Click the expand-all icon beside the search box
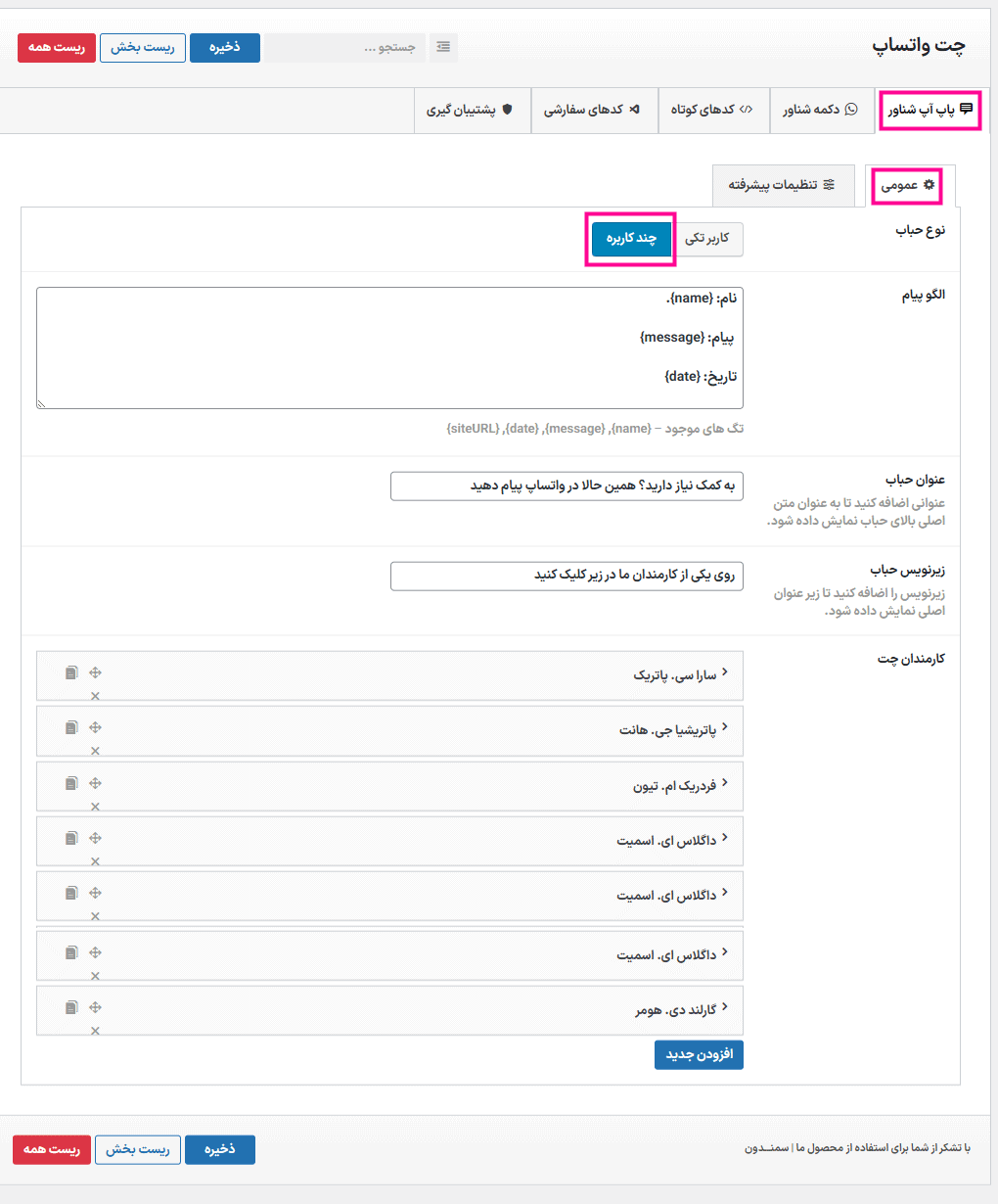This screenshot has height=1204, width=998. point(443,47)
